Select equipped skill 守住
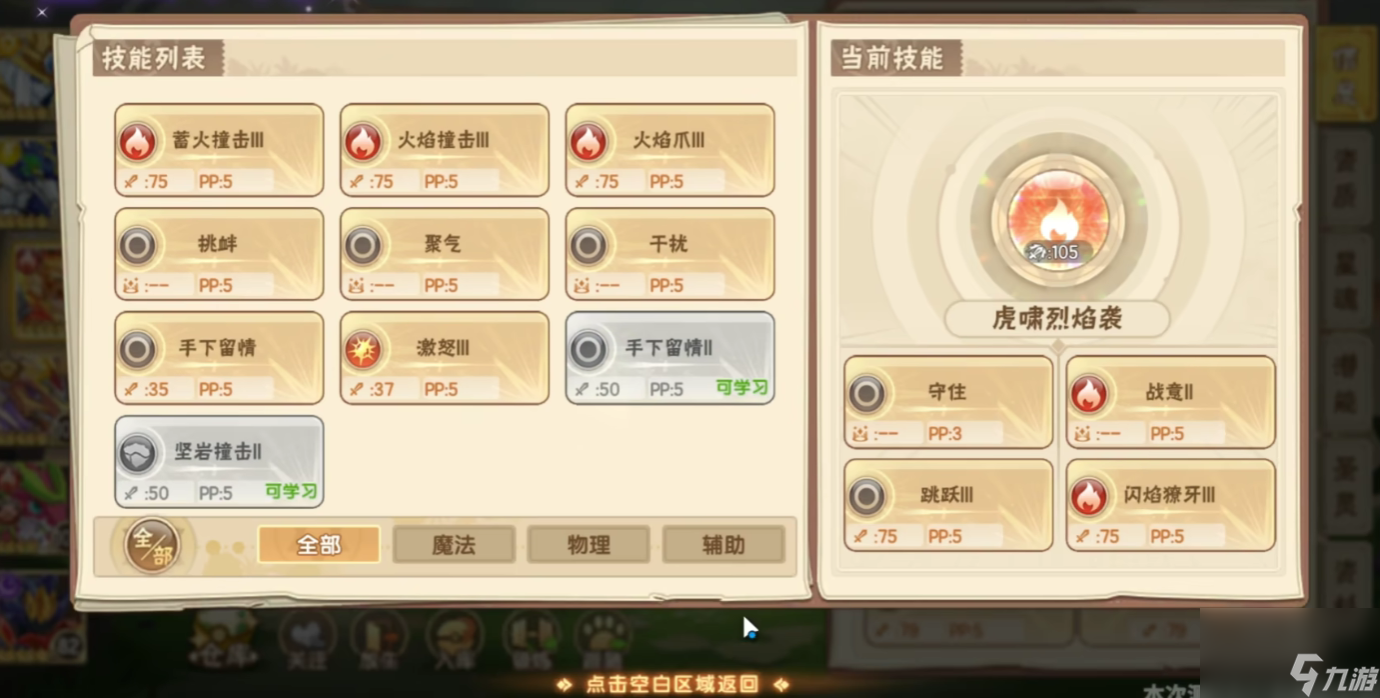Viewport: 1380px width, 698px height. [949, 402]
